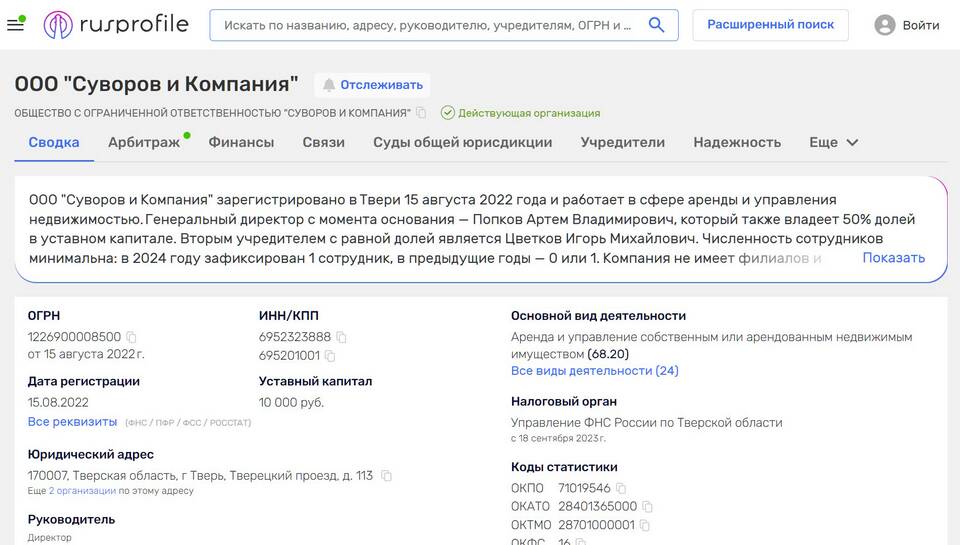Copy the INN number
The width and height of the screenshot is (960, 545).
point(342,337)
